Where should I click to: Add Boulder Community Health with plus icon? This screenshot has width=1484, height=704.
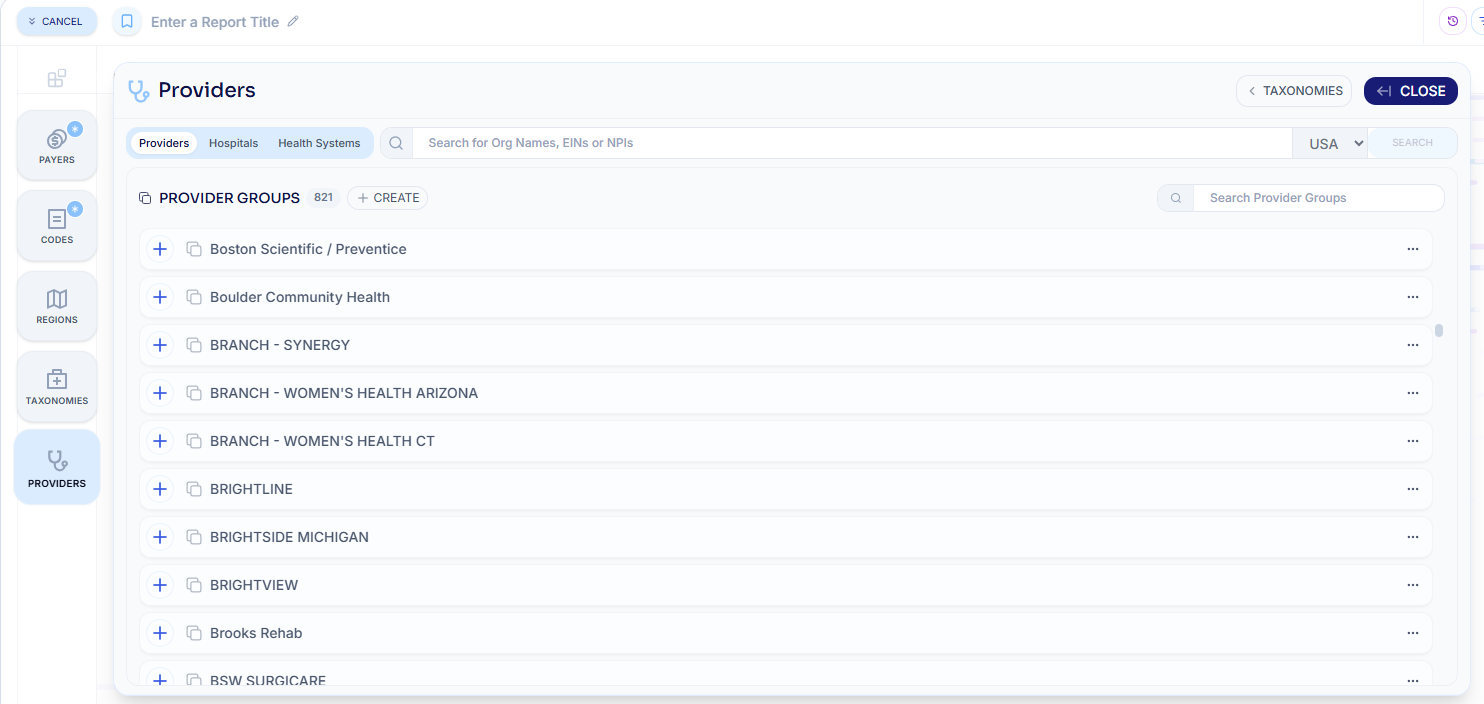coord(160,297)
